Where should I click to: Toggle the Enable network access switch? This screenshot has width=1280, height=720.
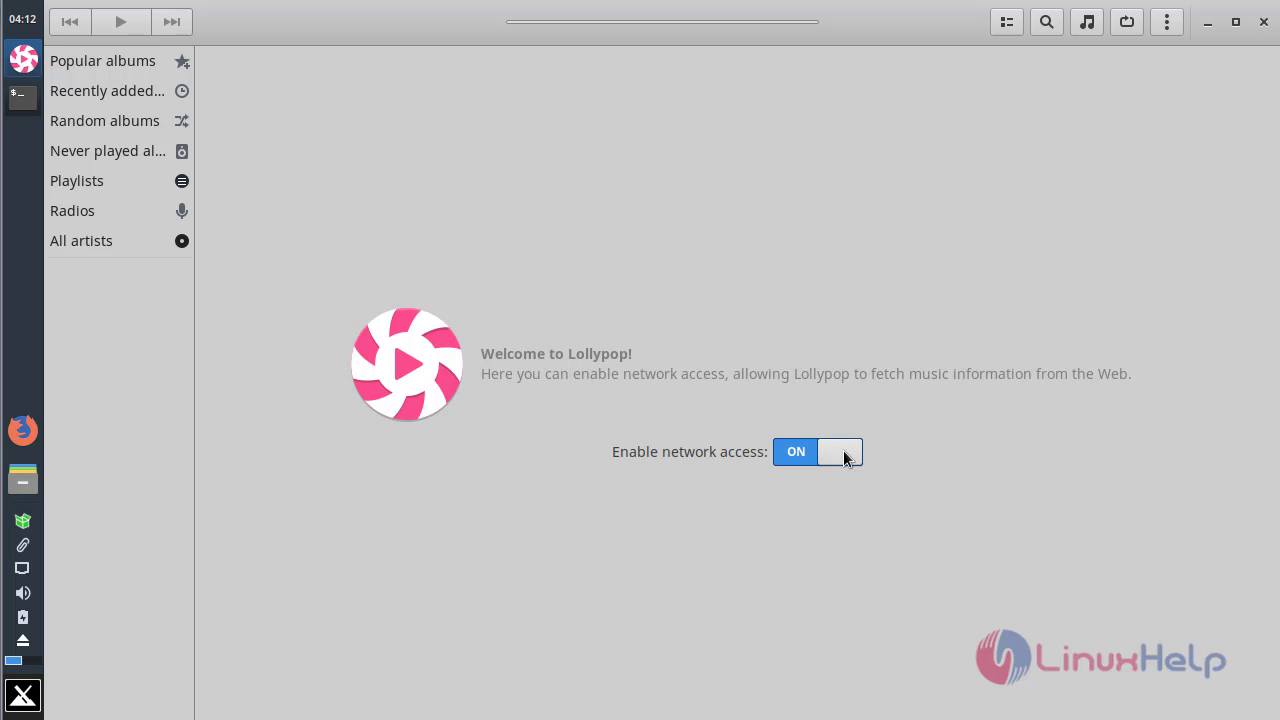coord(818,452)
